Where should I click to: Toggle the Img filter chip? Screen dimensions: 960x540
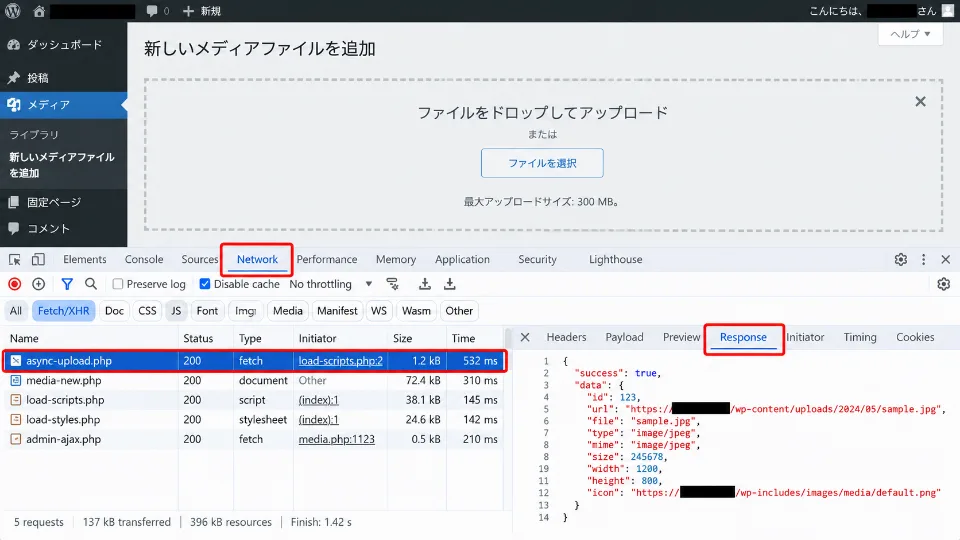[x=246, y=311]
